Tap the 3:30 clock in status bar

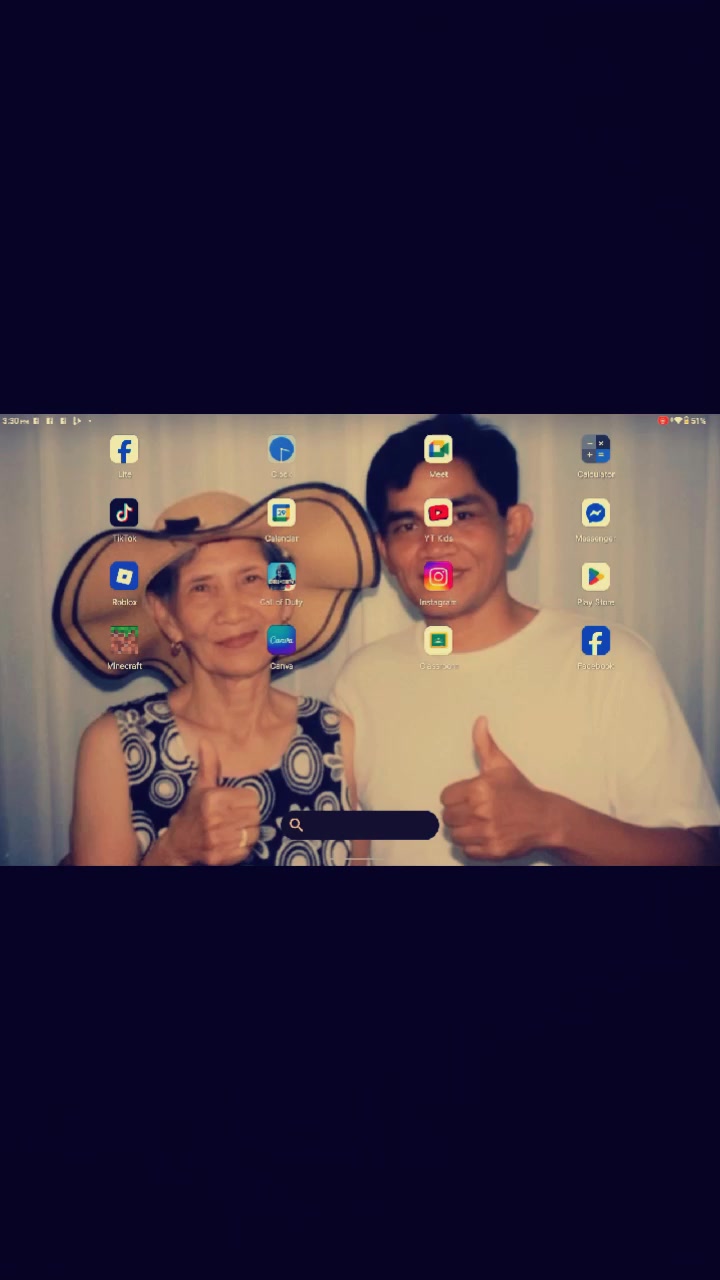[15, 421]
